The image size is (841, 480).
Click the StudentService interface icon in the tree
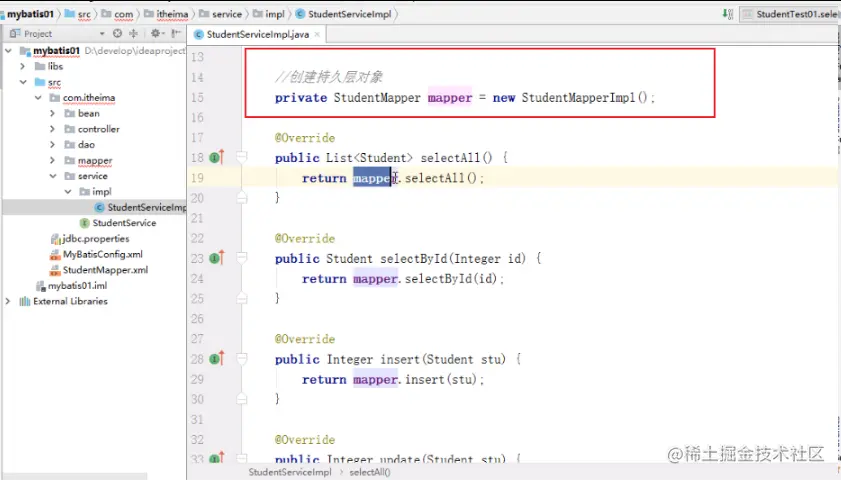tap(84, 223)
